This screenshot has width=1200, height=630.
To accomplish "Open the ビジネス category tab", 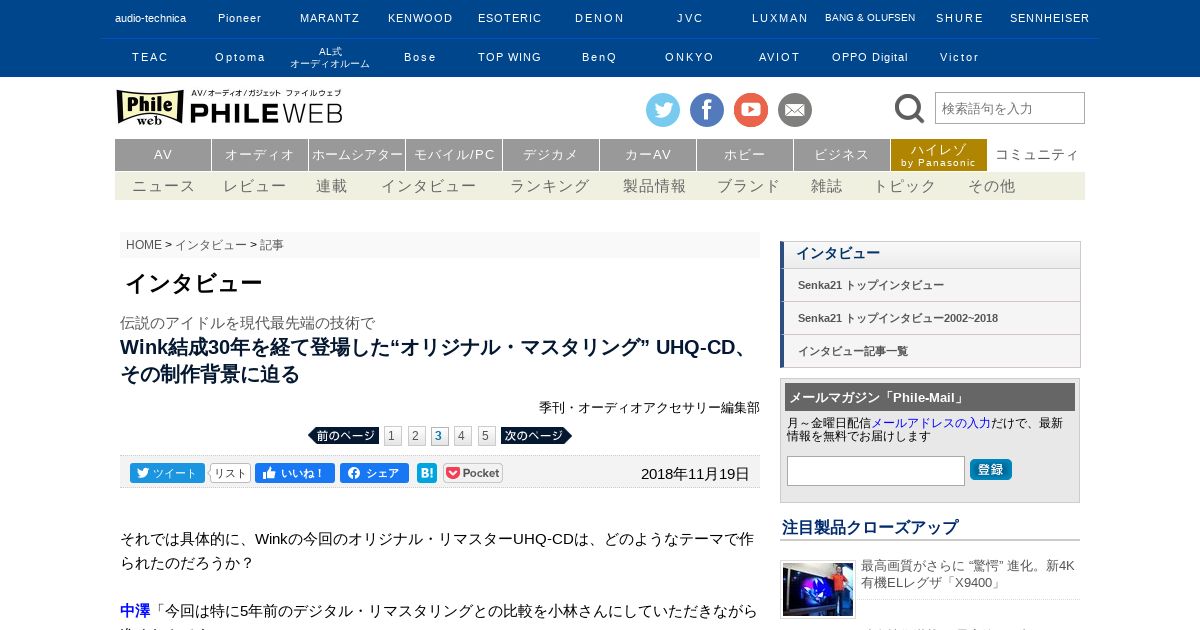I will tap(842, 155).
